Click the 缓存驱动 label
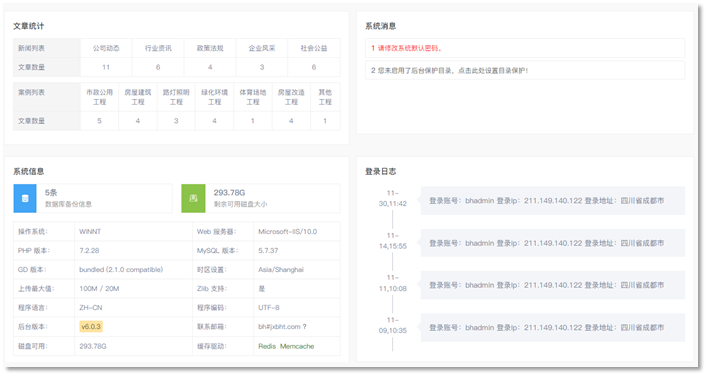 pyautogui.click(x=211, y=346)
